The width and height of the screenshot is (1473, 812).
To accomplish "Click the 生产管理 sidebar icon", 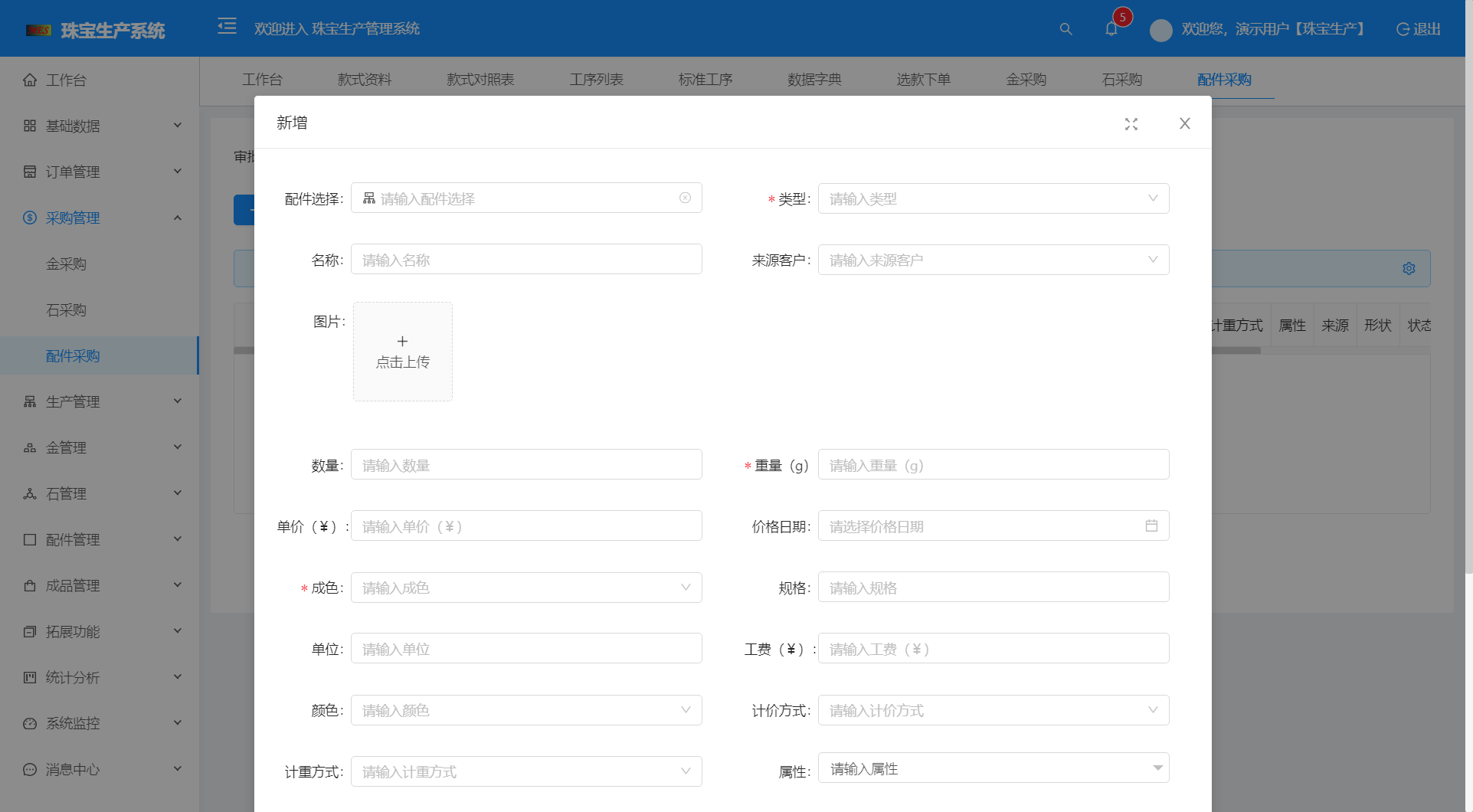I will tap(30, 401).
